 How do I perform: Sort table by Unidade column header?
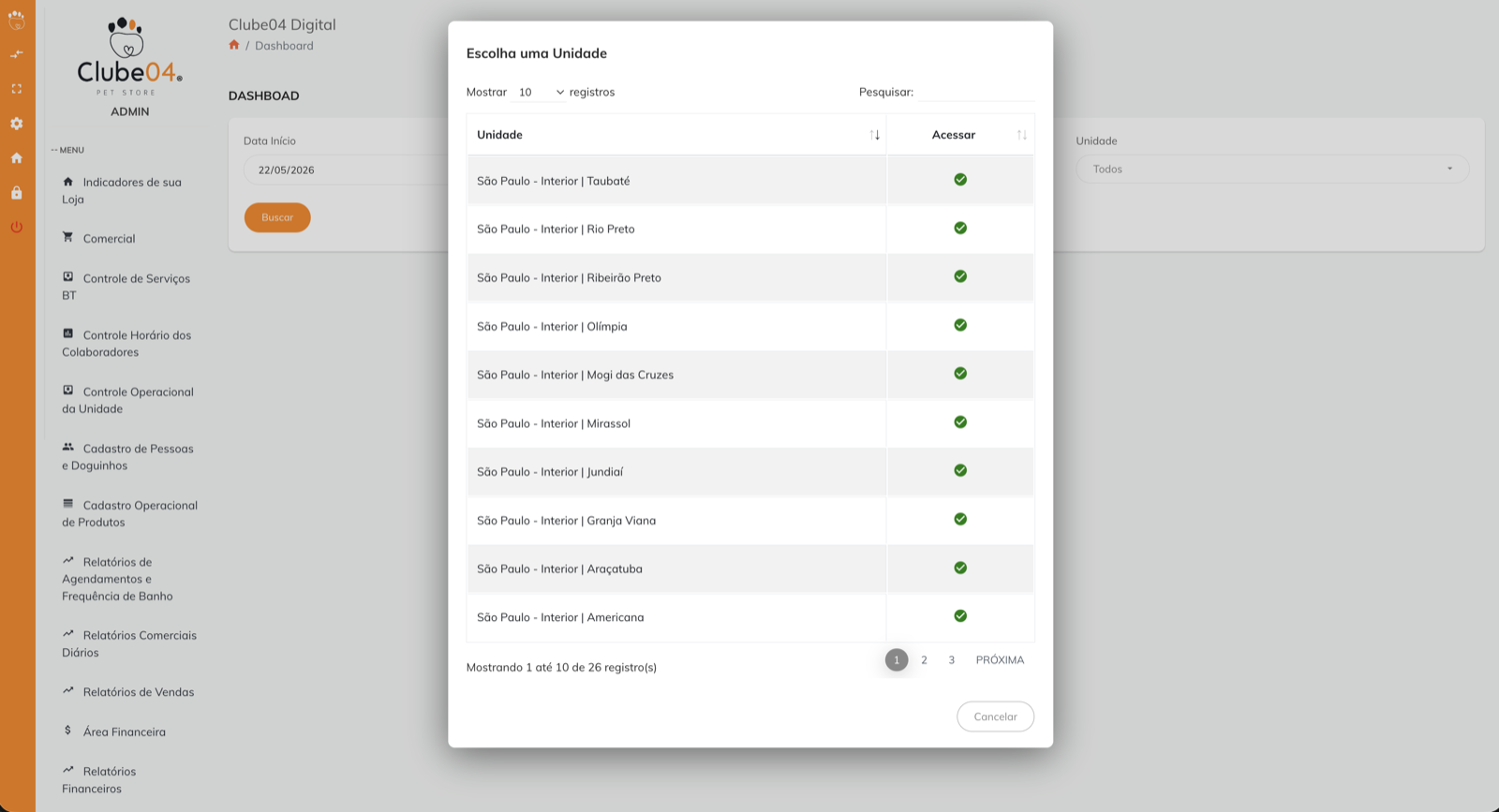pyautogui.click(x=676, y=135)
